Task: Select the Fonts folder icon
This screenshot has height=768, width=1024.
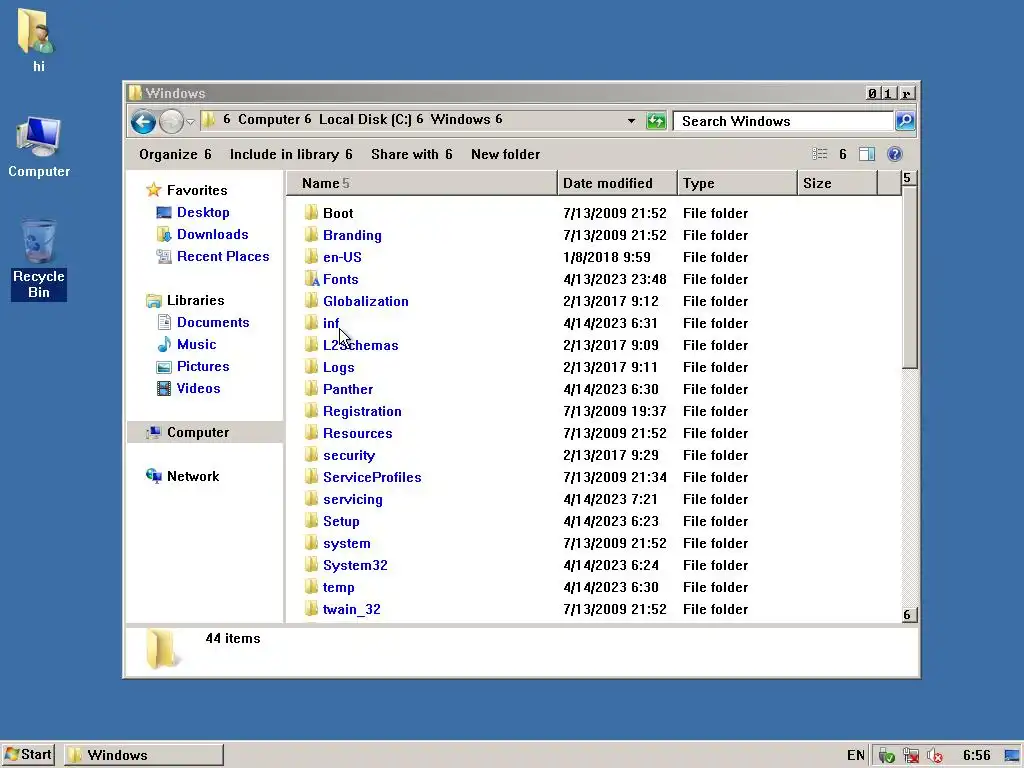Action: [312, 279]
